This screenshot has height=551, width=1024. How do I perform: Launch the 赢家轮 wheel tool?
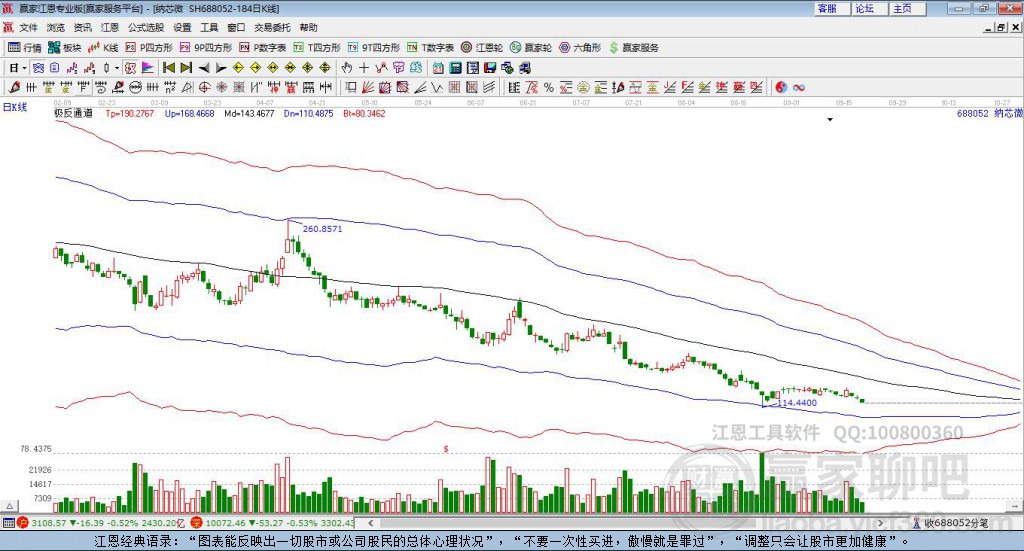click(530, 48)
